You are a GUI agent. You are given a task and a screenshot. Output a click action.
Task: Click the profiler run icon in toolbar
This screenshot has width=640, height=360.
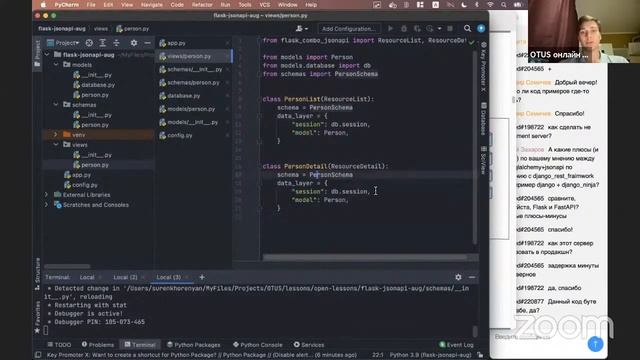(430, 29)
